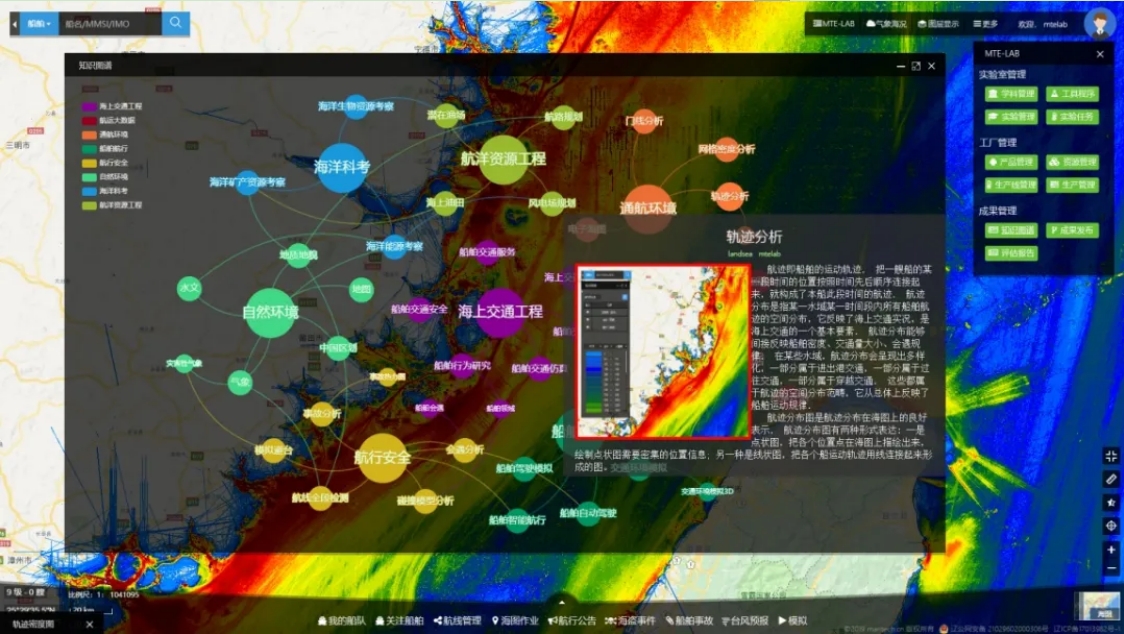Toggle the blue 海洋科考 legend item
Viewport: 1124px width, 634px height.
89,190
